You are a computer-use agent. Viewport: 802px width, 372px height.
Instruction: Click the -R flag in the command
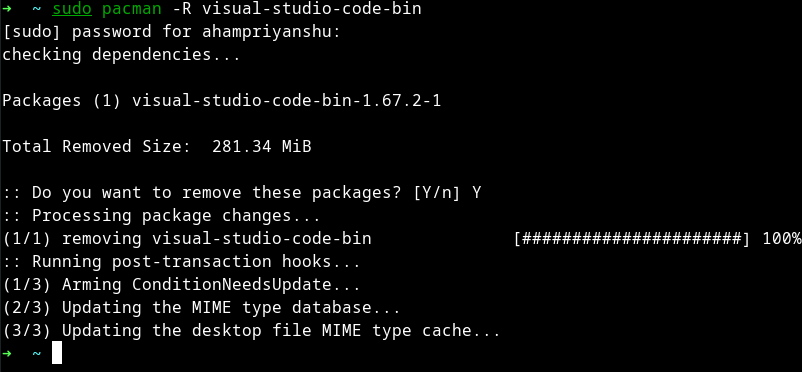(182, 9)
